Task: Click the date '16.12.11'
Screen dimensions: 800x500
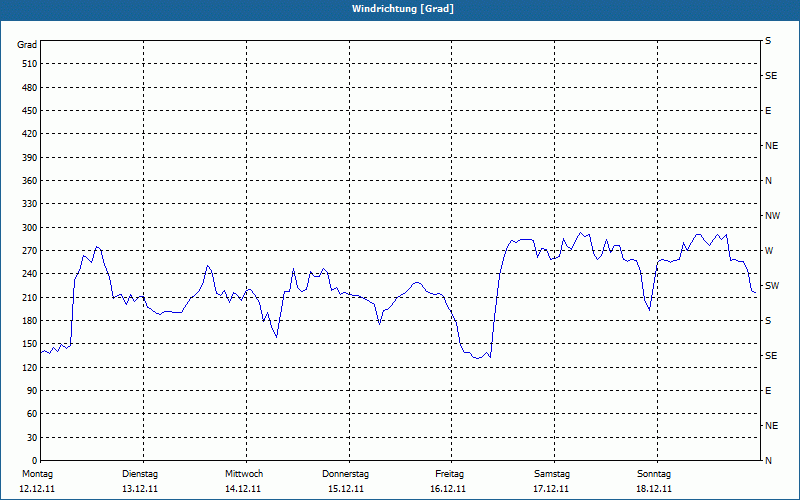Action: pyautogui.click(x=448, y=489)
